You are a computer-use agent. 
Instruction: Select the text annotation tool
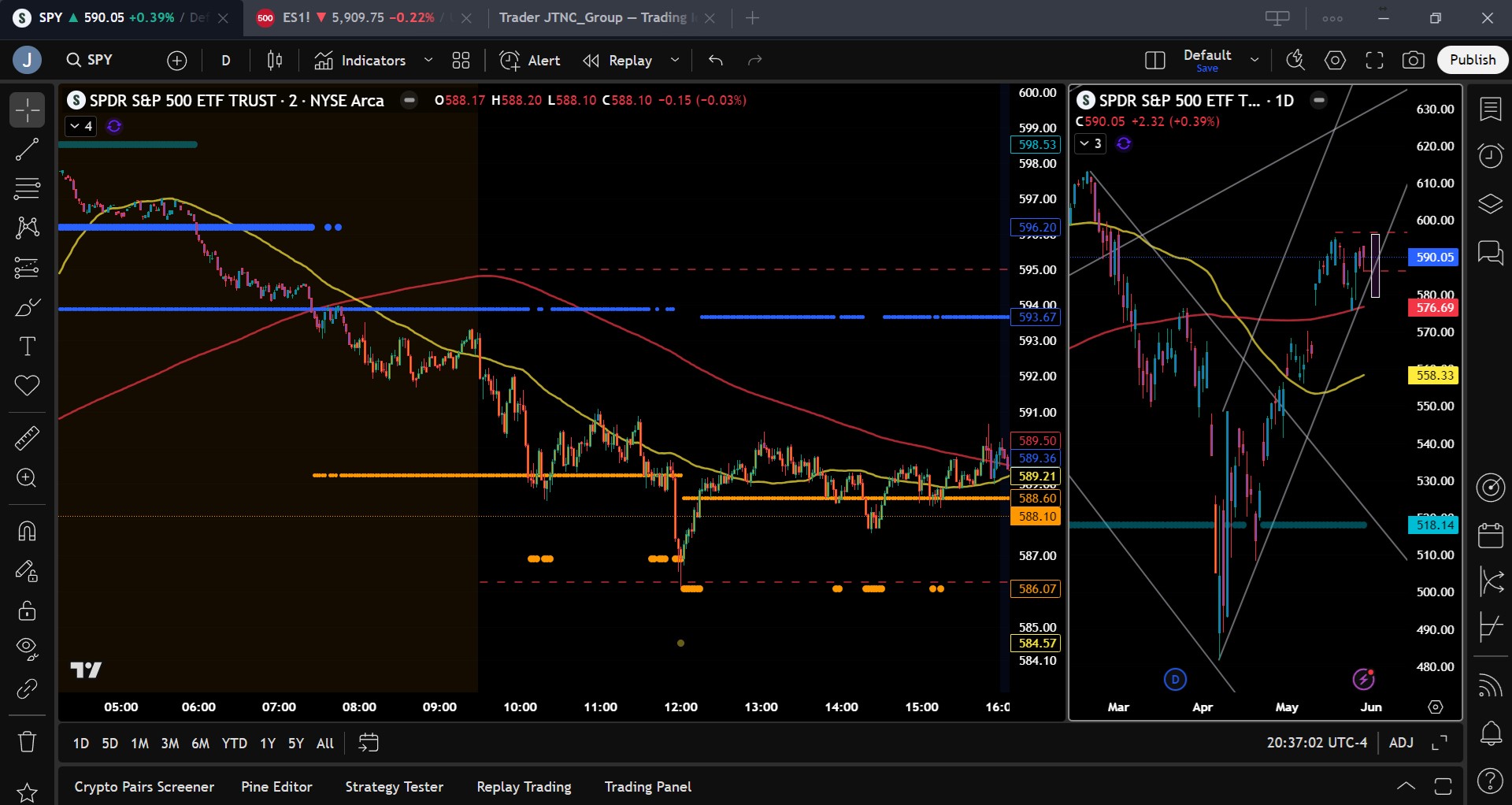pyautogui.click(x=27, y=347)
